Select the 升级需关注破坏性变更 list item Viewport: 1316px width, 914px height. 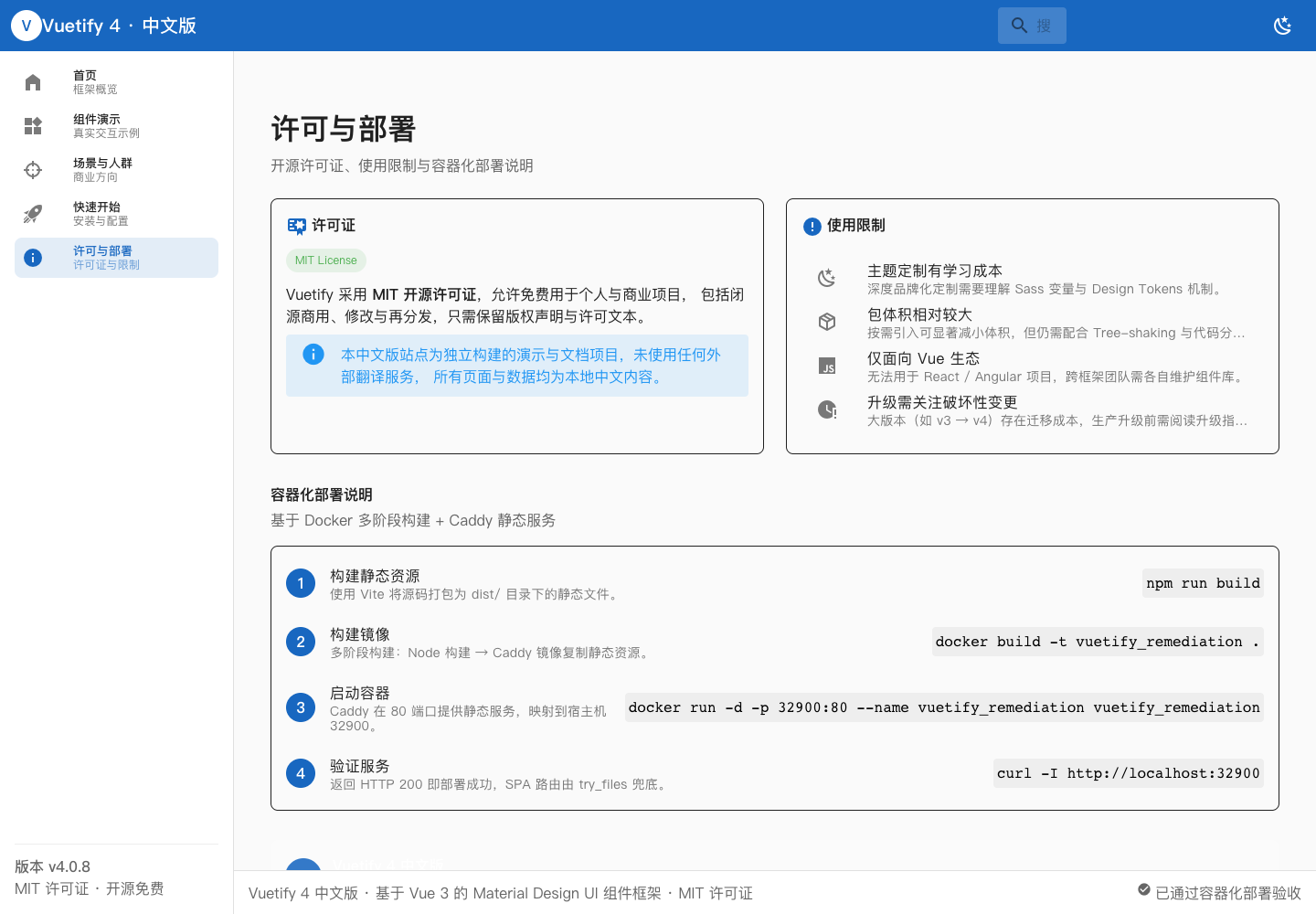coord(1033,410)
